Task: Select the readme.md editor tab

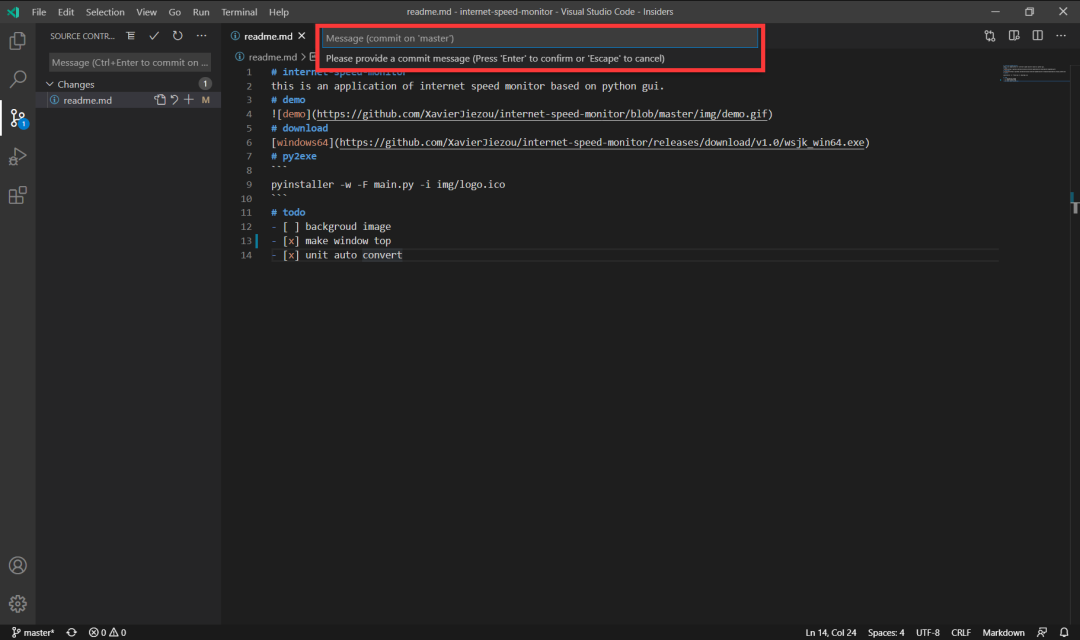Action: coord(267,36)
